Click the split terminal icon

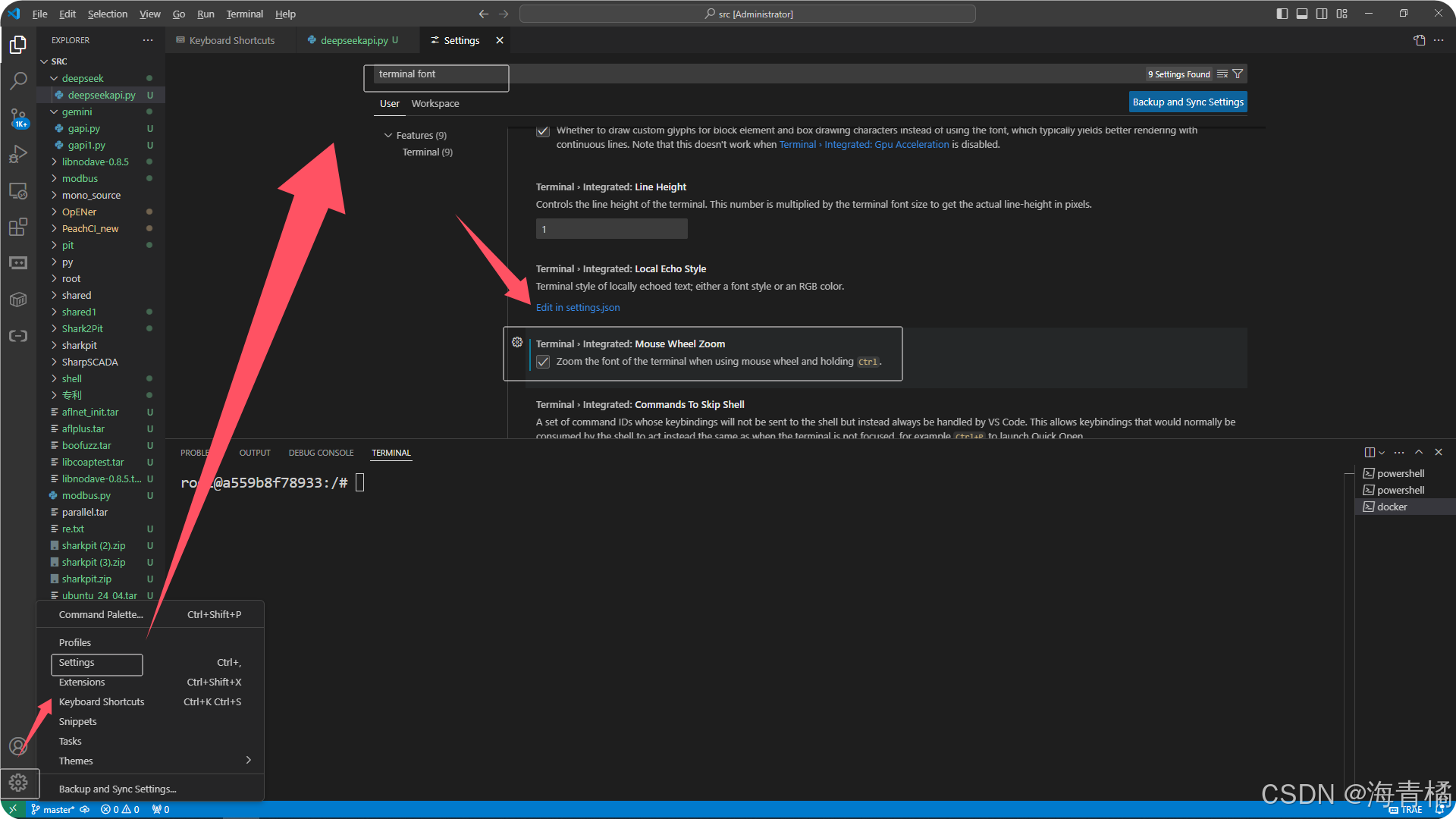[1369, 452]
